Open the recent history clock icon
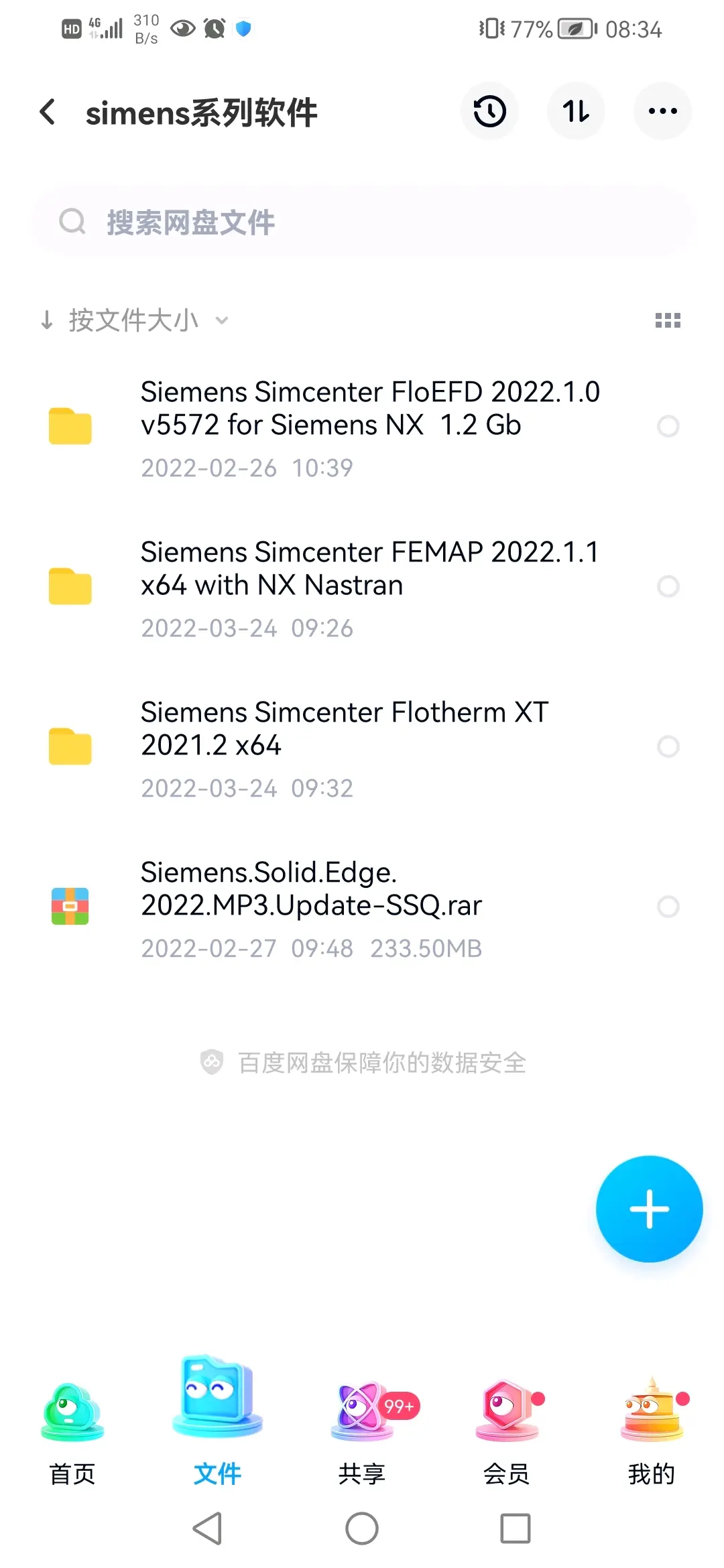 (x=490, y=111)
